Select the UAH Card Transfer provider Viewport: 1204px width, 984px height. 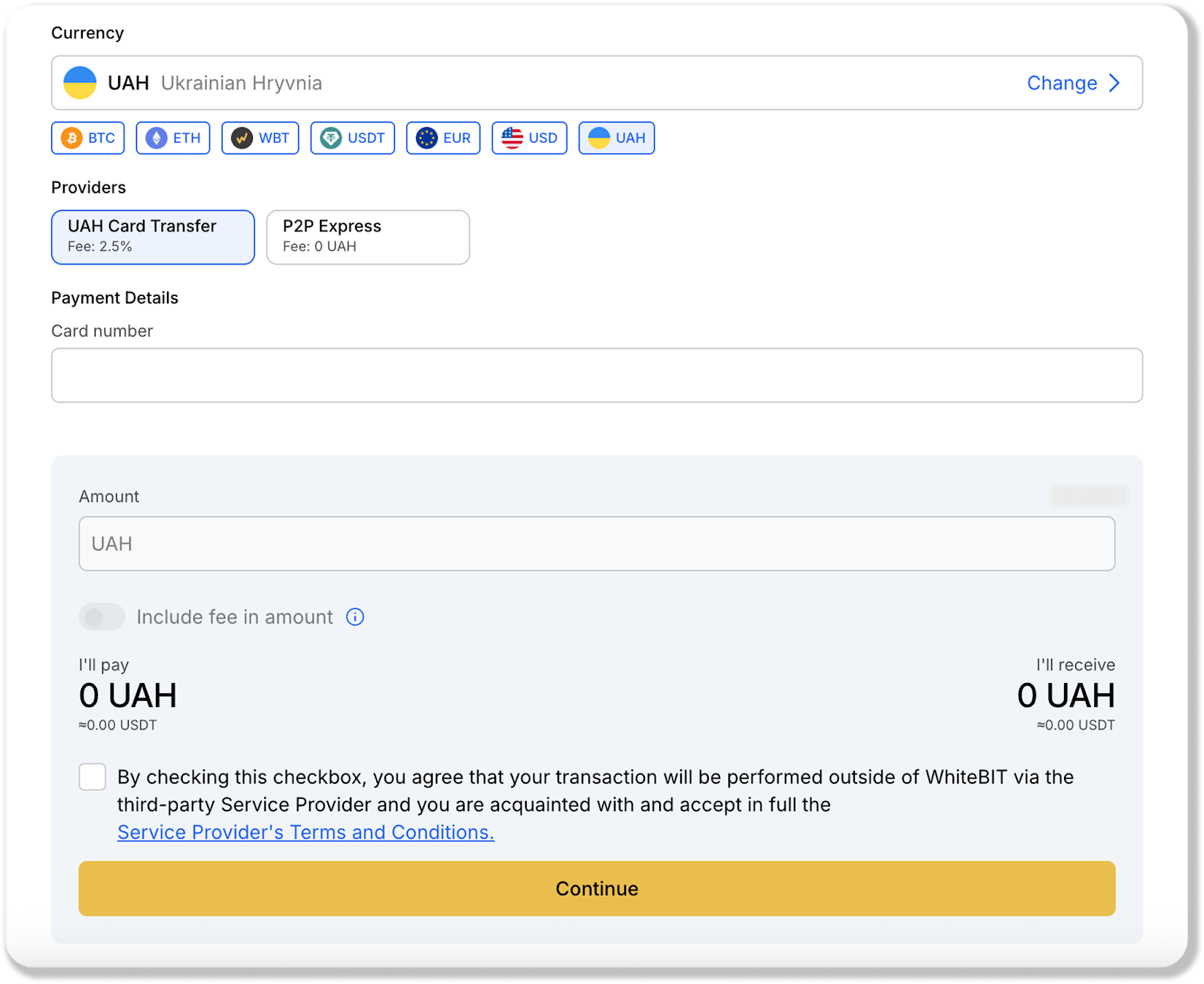click(x=153, y=237)
